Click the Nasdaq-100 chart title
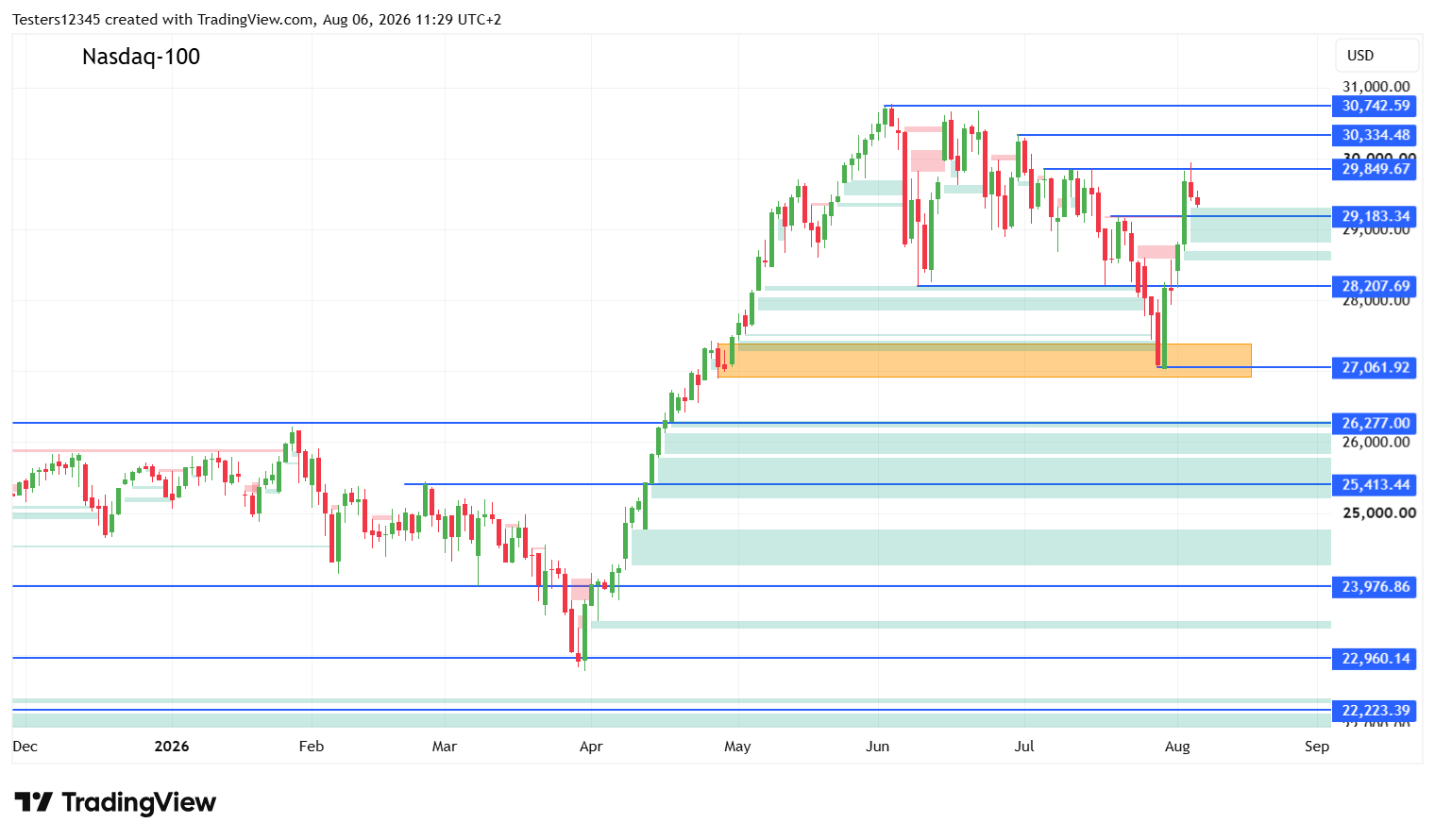 (x=142, y=57)
